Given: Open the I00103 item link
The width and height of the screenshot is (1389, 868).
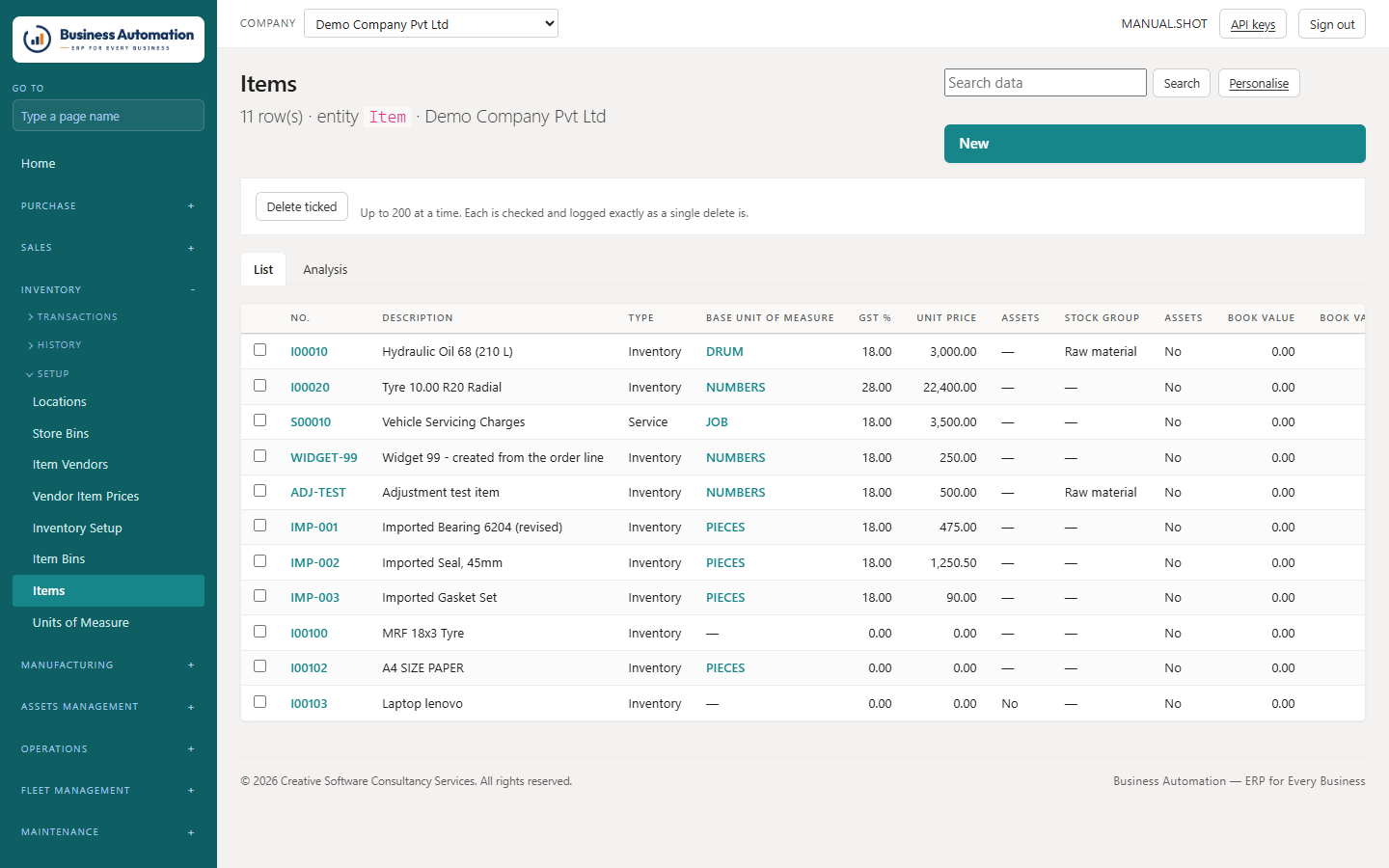Looking at the screenshot, I should point(309,704).
